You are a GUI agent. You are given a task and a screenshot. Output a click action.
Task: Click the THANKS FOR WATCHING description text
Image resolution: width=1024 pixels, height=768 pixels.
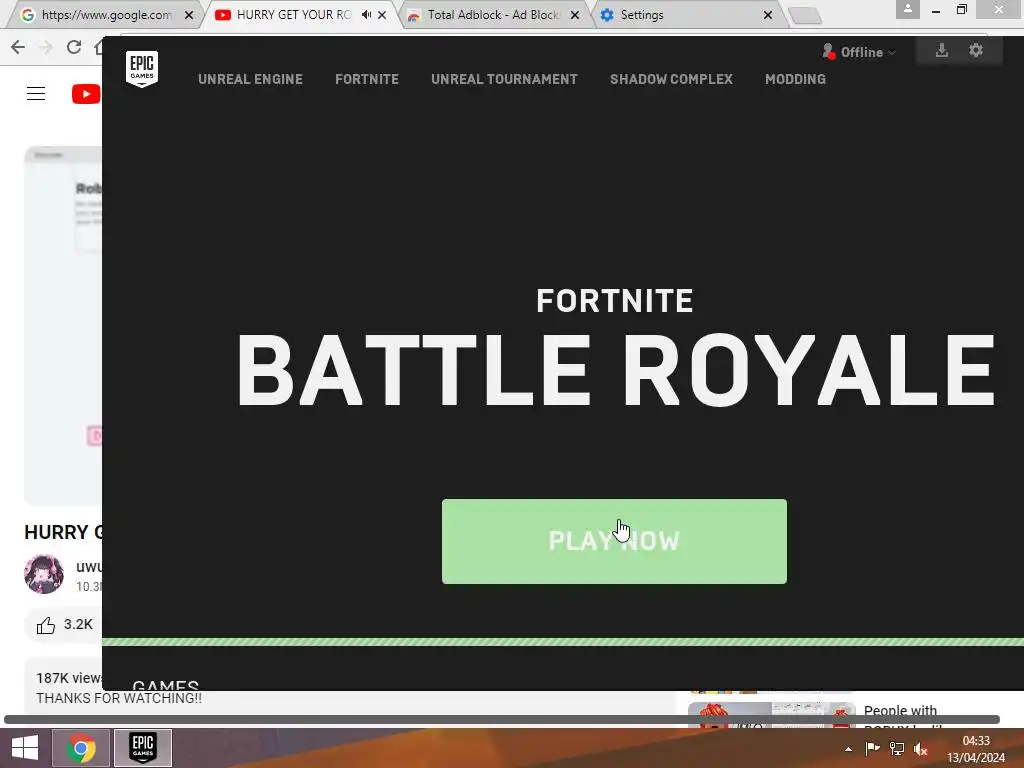119,698
